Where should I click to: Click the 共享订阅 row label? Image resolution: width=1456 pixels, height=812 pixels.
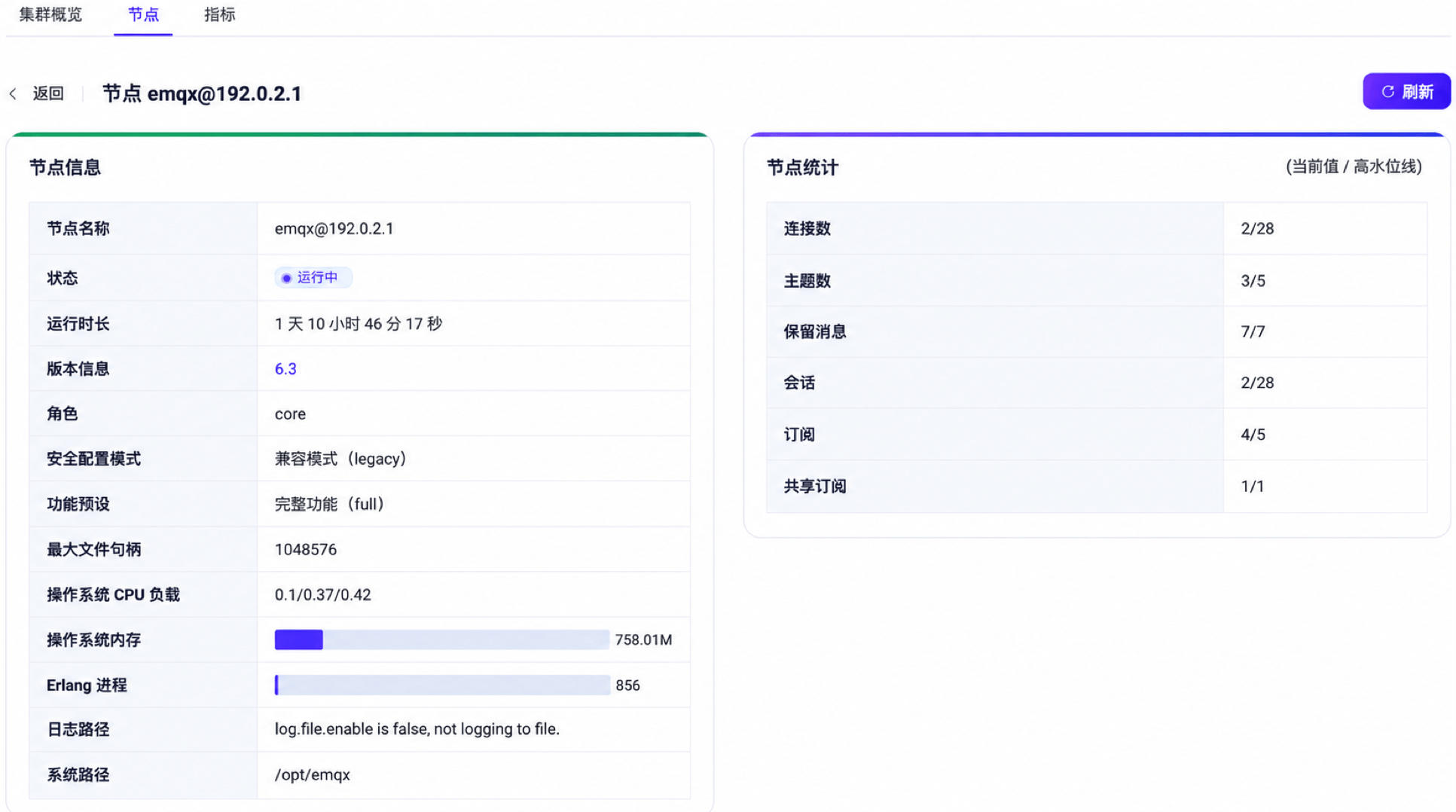tap(815, 487)
